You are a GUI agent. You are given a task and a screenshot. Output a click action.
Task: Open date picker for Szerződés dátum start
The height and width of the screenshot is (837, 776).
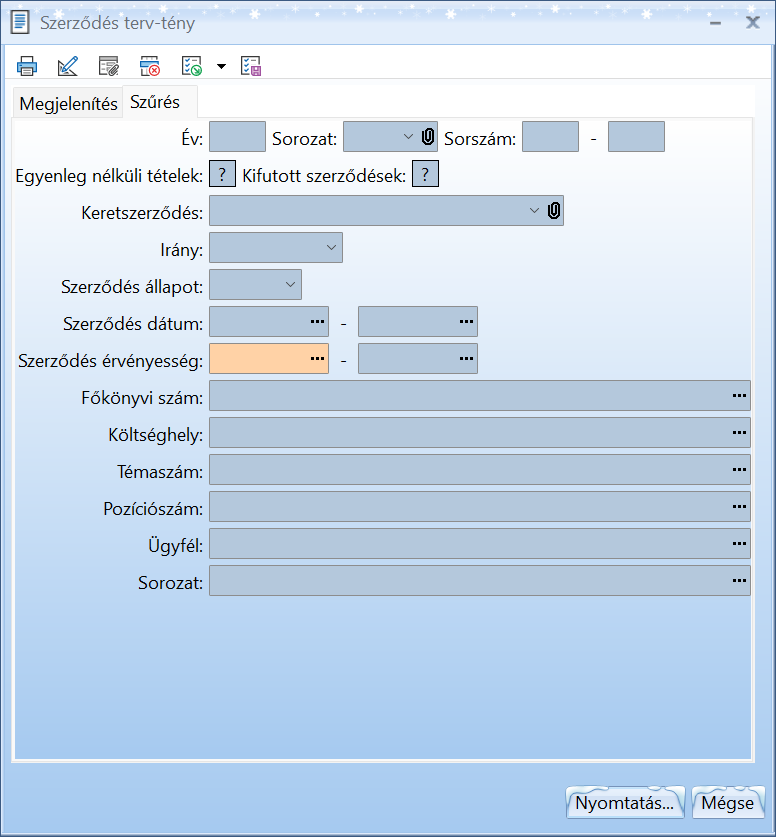(x=318, y=321)
